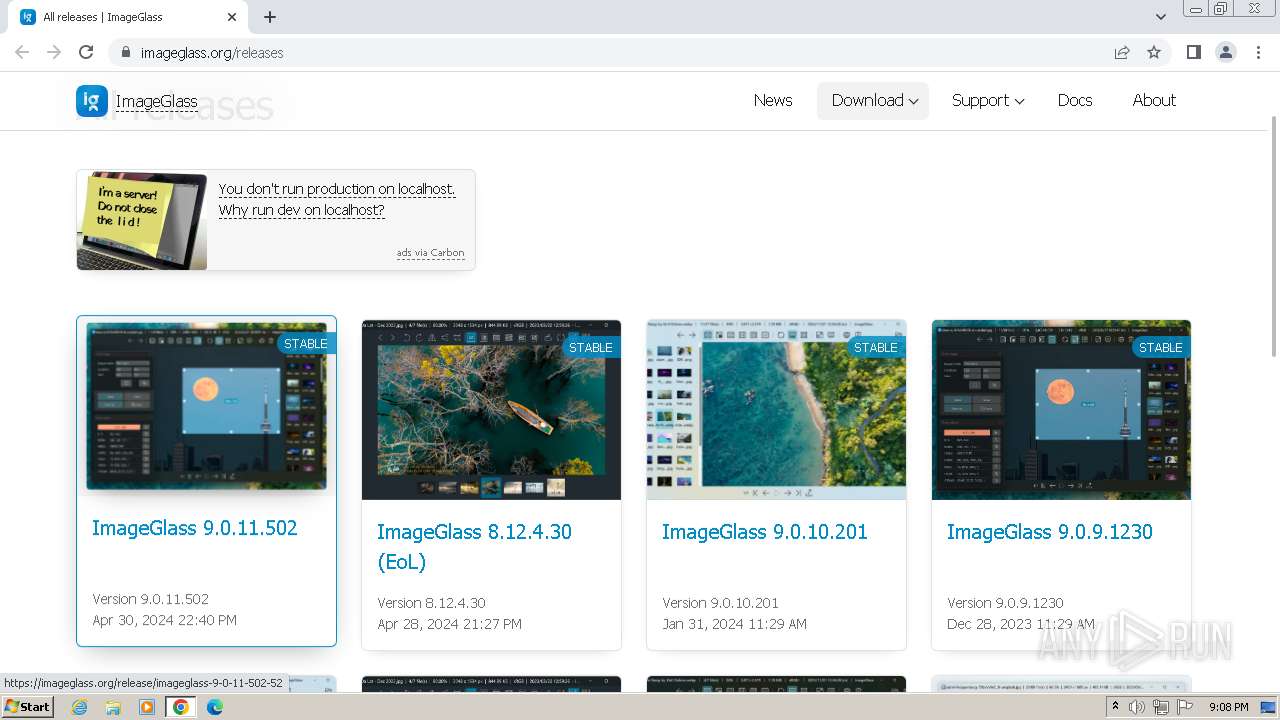Screen dimensions: 1280x720
Task: Reload the releases page
Action: point(86,52)
